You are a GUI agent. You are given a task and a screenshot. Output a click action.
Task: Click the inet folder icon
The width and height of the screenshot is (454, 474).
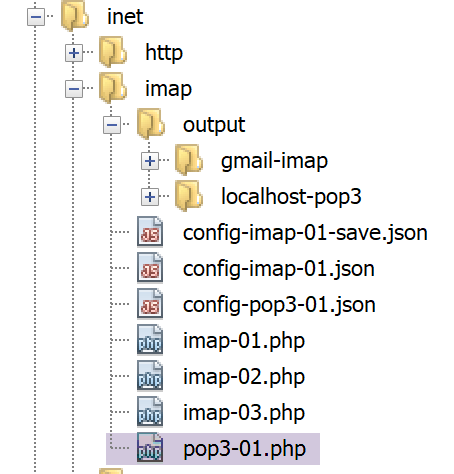(75, 16)
